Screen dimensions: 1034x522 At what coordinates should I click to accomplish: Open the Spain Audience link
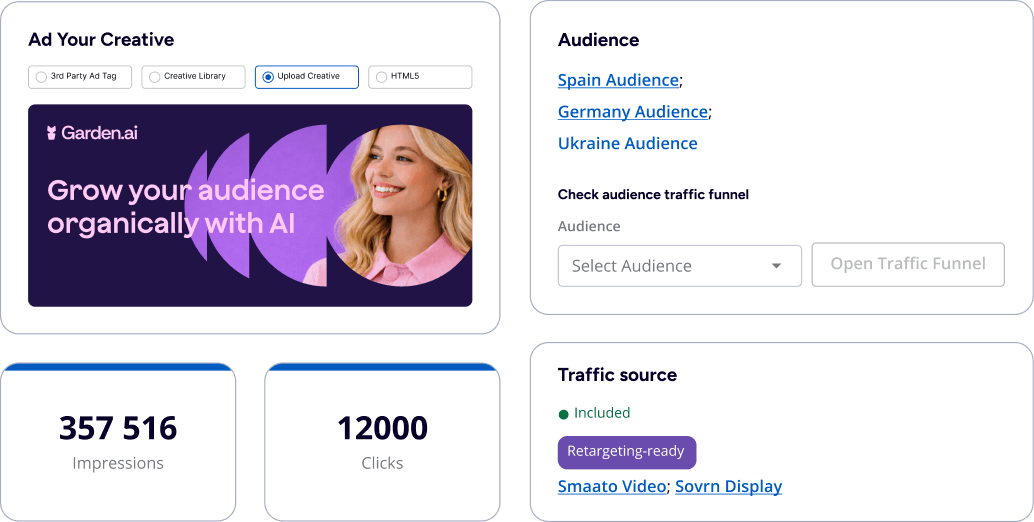[618, 80]
